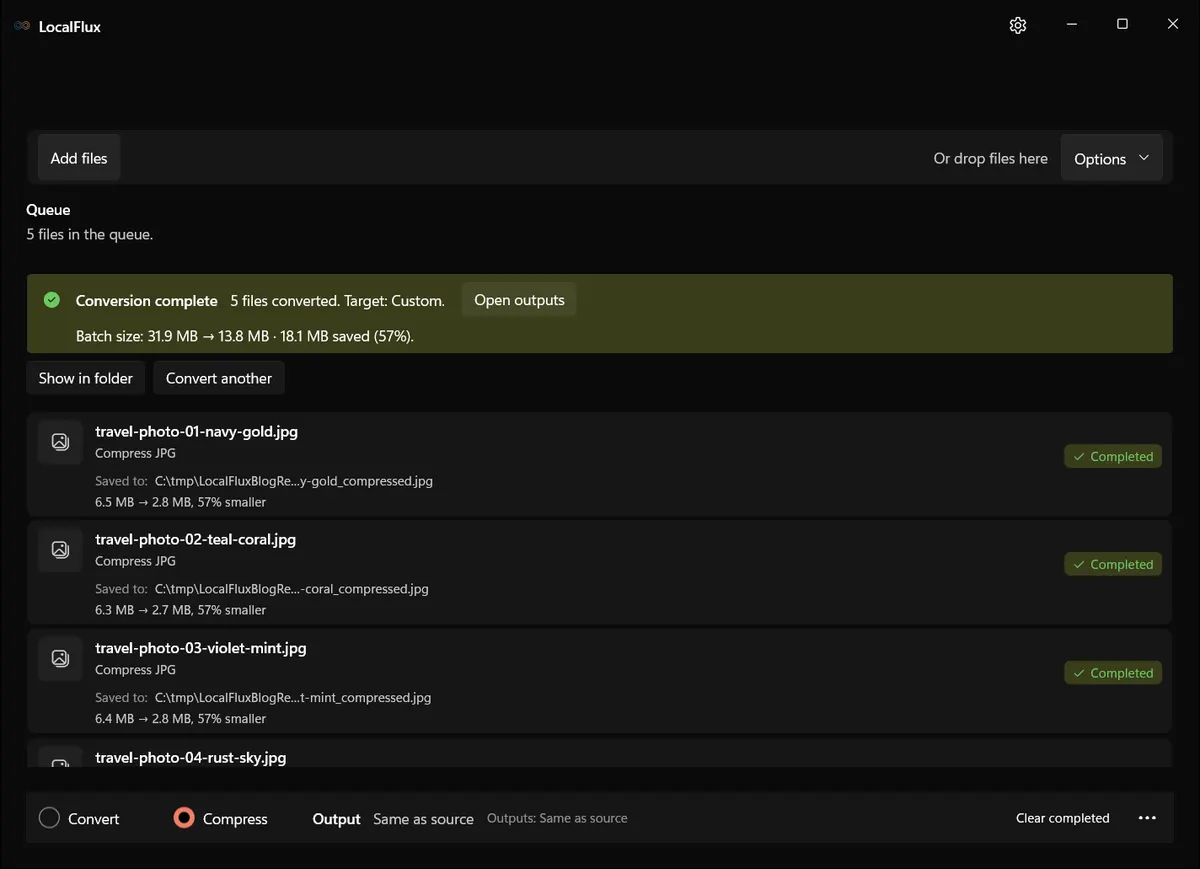The height and width of the screenshot is (869, 1200).
Task: Open the three-dot more options menu
Action: click(1147, 818)
